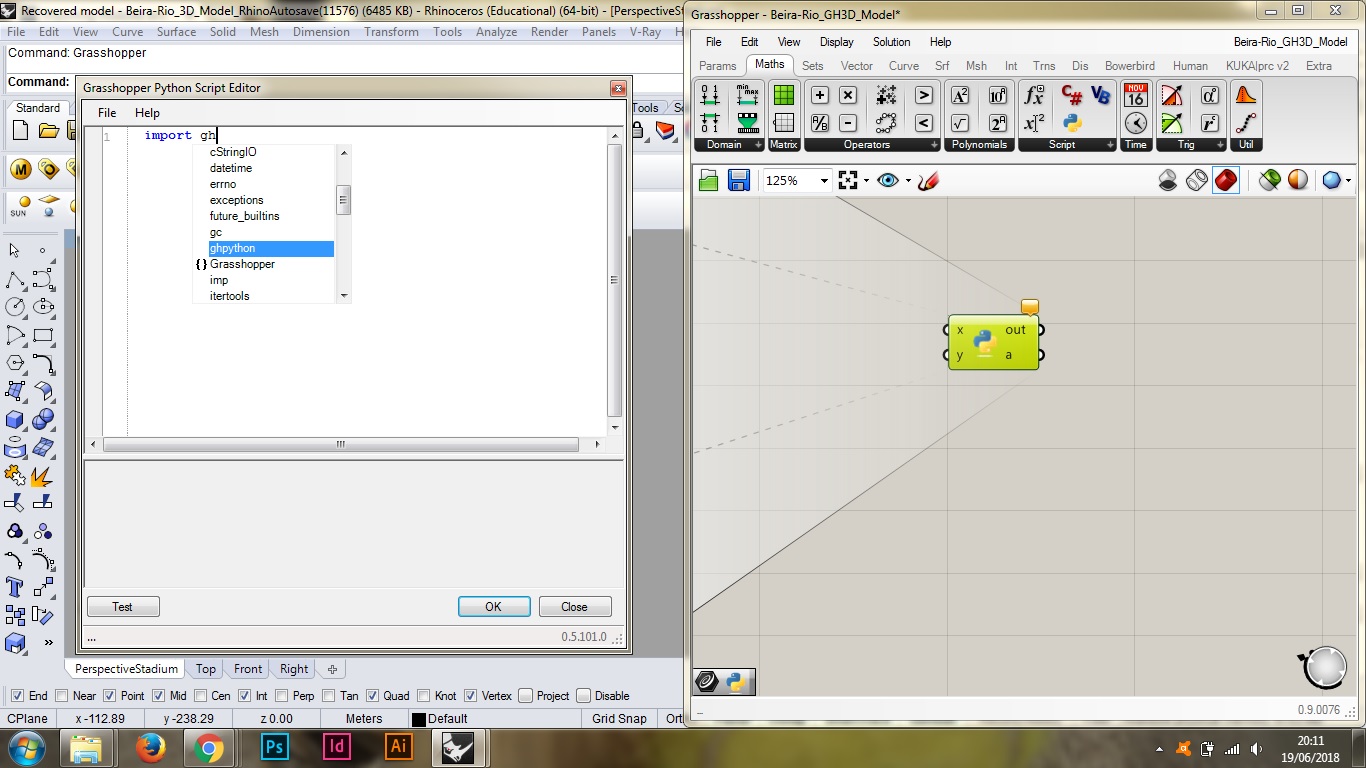This screenshot has height=768, width=1366.
Task: Click the Rhino Command input field
Action: tap(375, 82)
